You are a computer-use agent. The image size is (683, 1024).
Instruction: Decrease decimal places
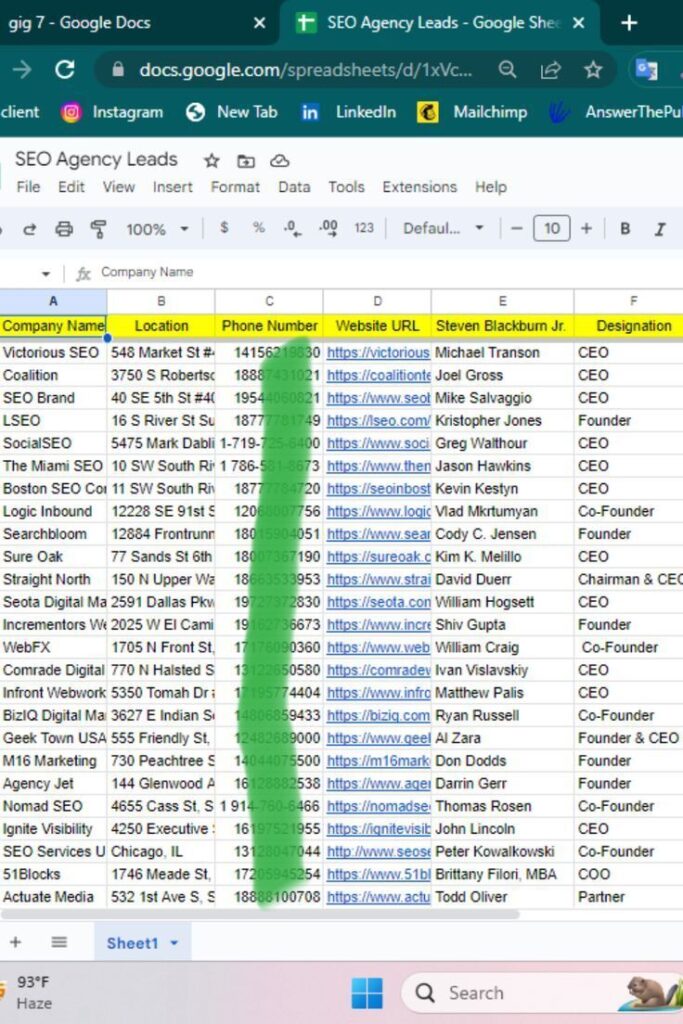[293, 229]
